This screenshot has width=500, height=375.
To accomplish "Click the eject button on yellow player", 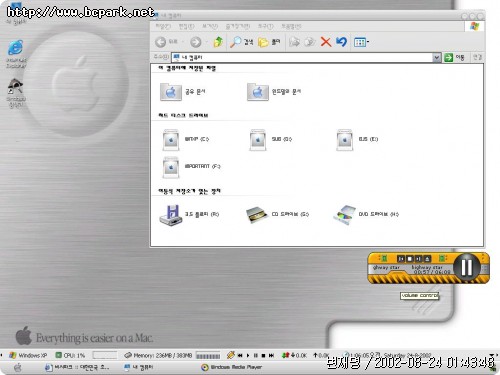I will [x=427, y=258].
